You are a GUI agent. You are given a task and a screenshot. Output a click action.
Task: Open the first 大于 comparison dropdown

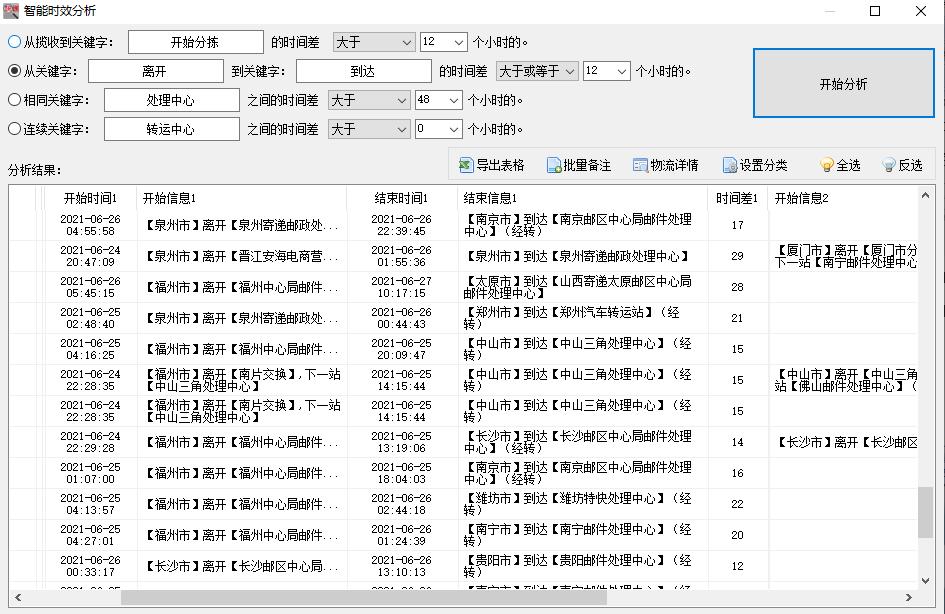(x=374, y=42)
